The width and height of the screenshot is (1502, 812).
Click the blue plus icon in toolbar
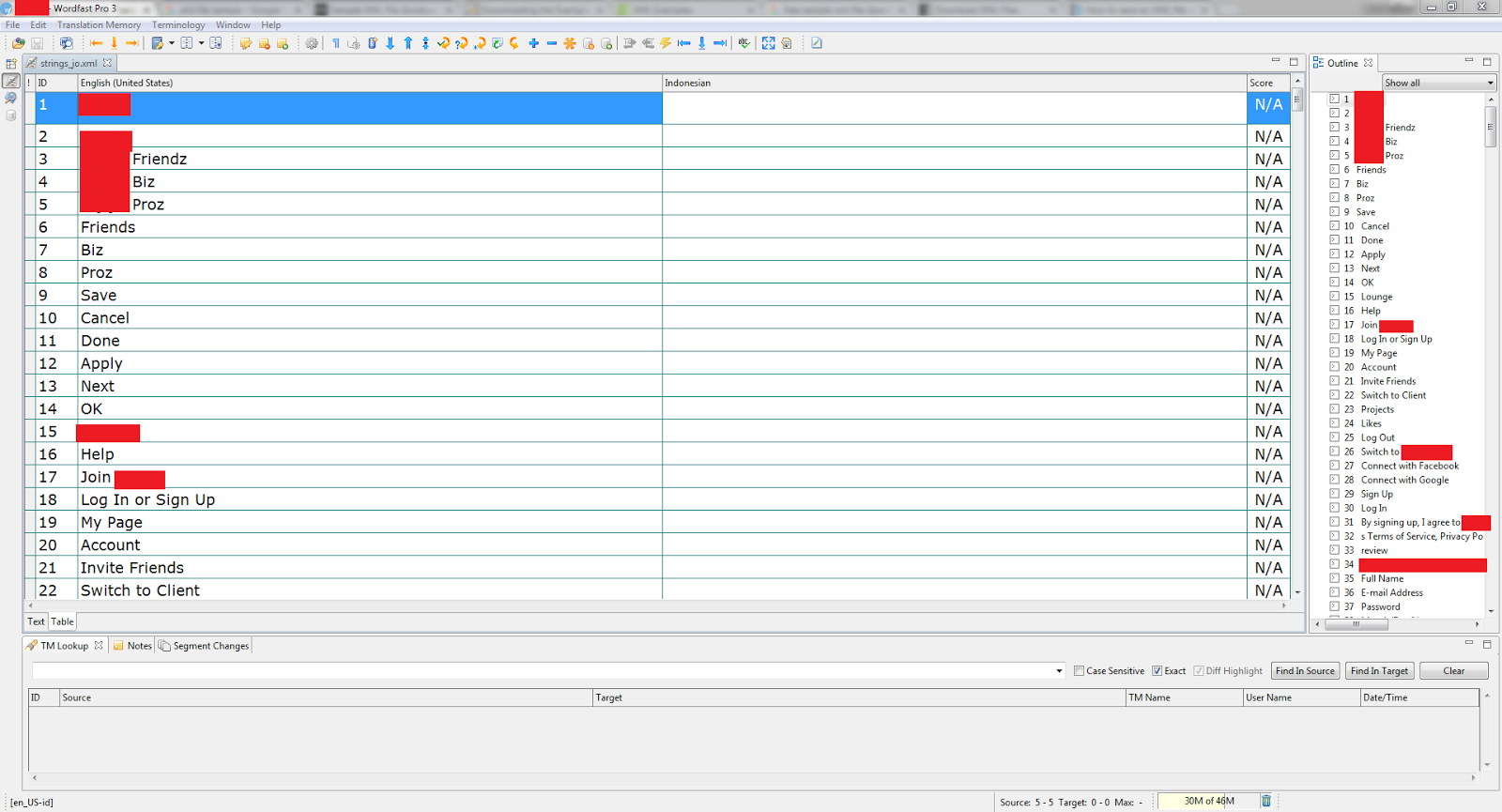click(x=533, y=43)
